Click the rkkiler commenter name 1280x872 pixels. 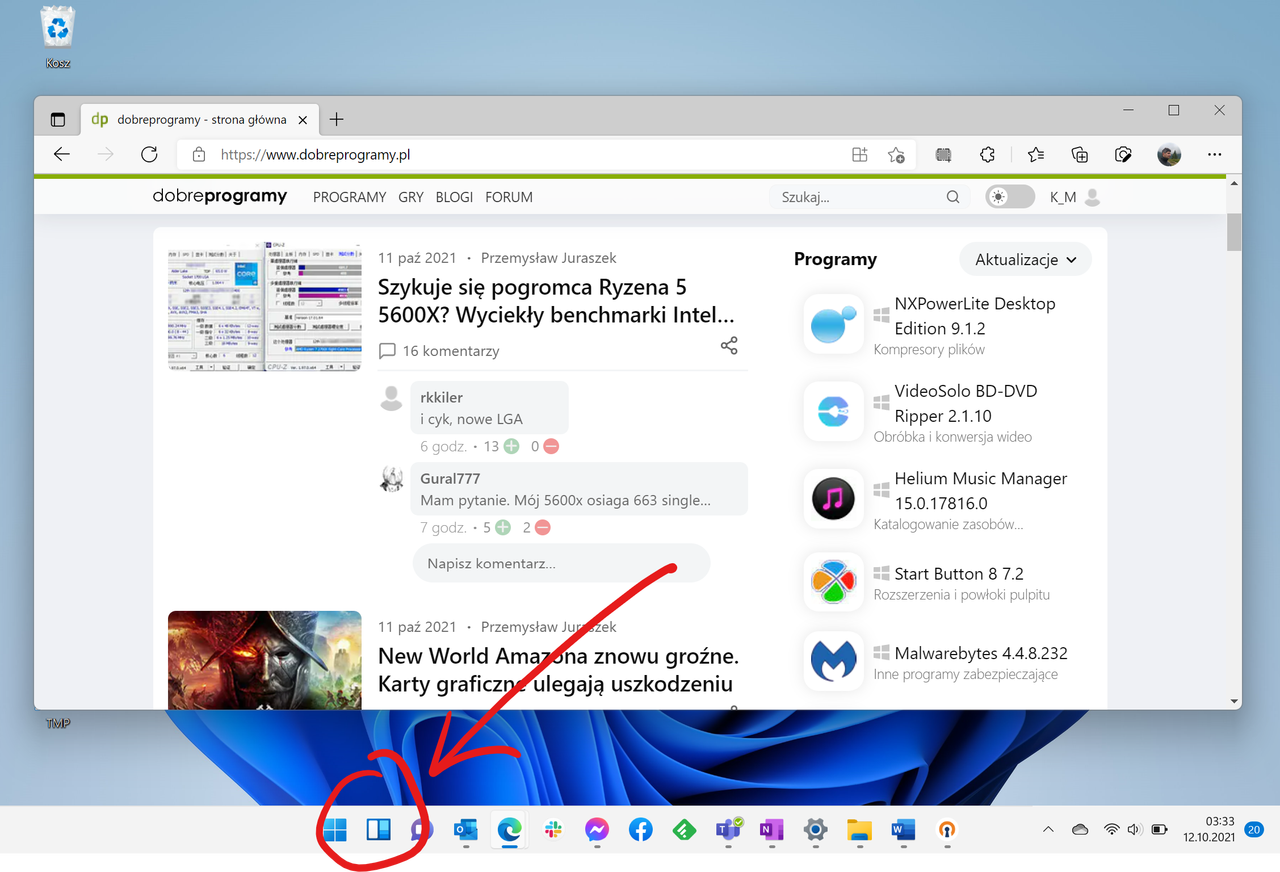point(441,397)
